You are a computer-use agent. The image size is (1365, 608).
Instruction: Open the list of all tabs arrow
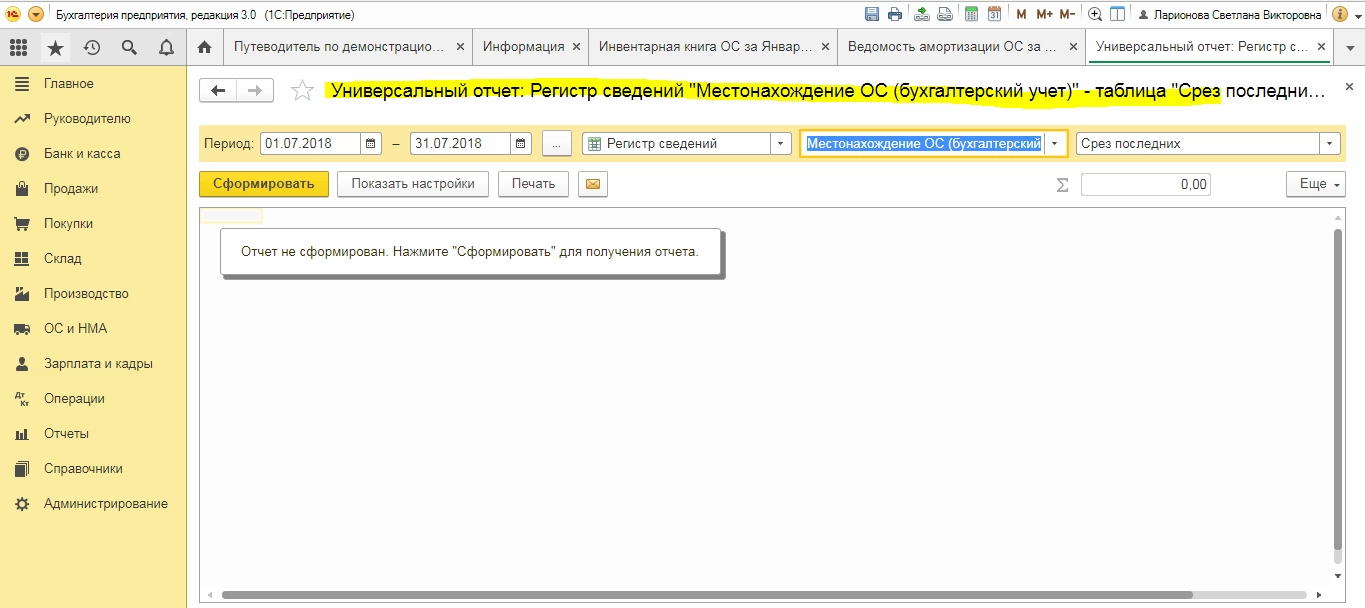click(1350, 47)
